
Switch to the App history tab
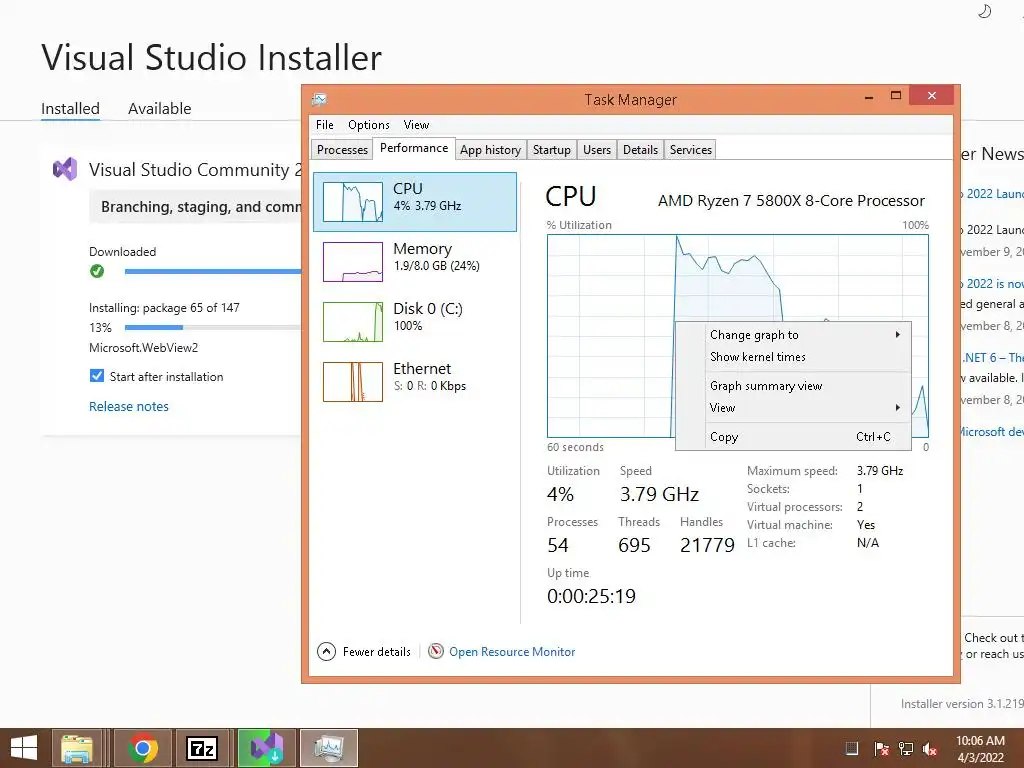490,150
